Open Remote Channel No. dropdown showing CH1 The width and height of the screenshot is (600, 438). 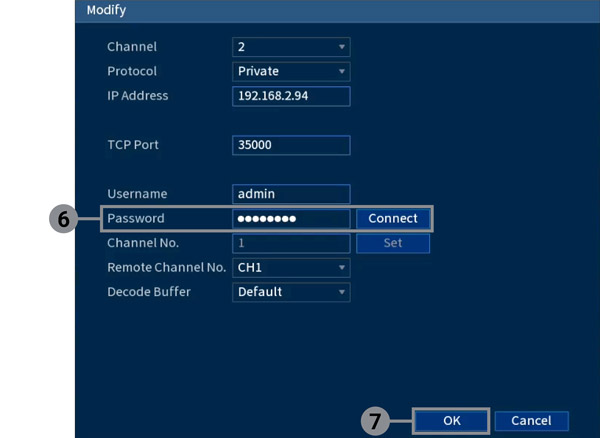[x=290, y=268]
